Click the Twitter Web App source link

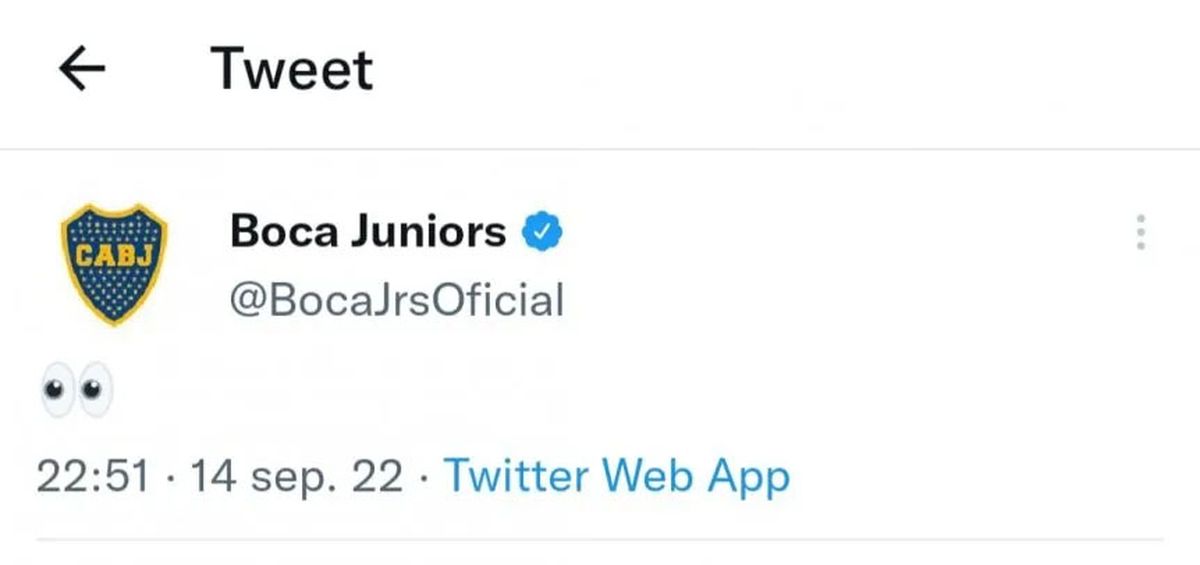tap(616, 476)
